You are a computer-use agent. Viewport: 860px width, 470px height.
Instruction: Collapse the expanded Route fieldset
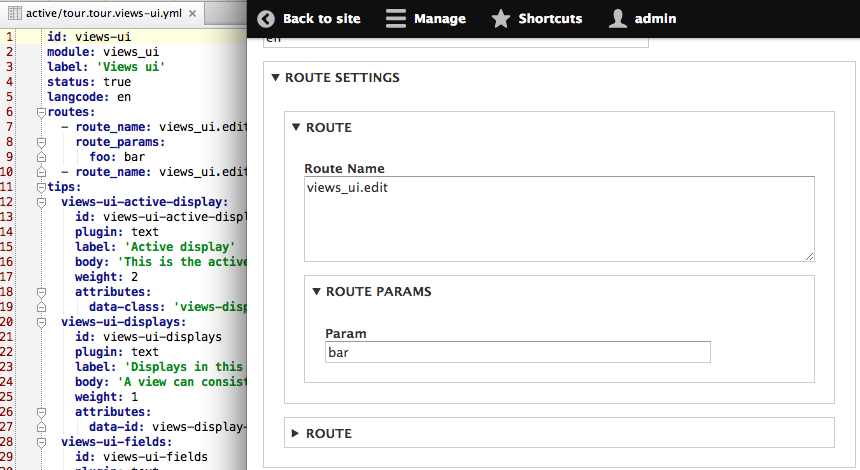(x=296, y=127)
